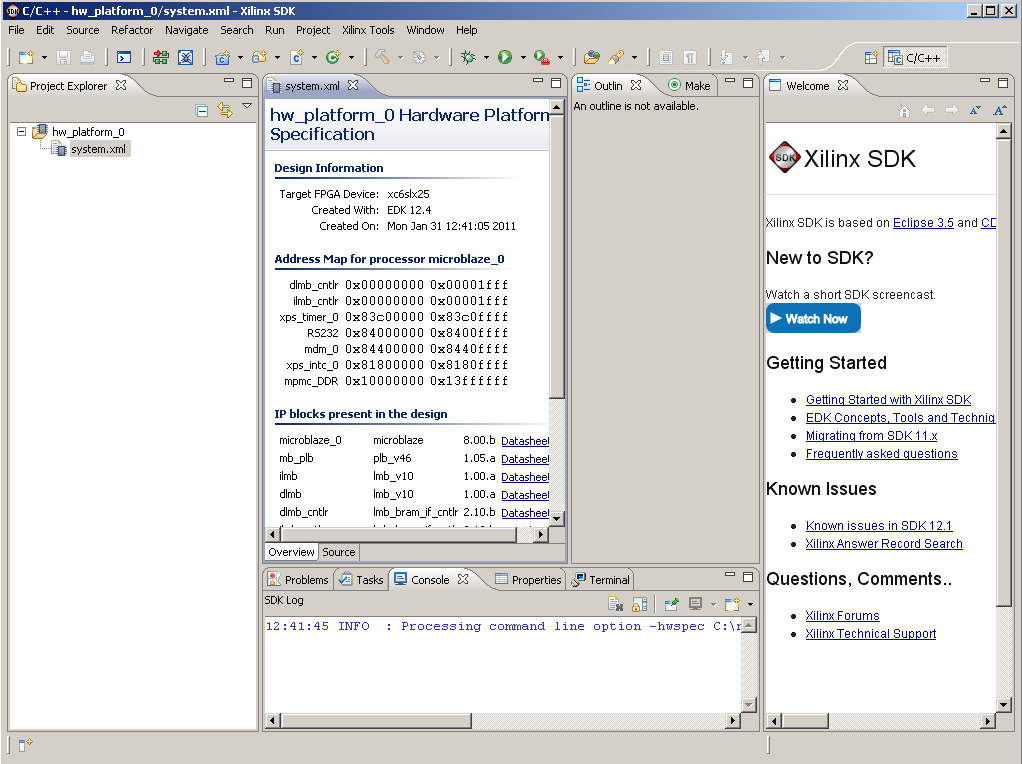This screenshot has width=1022, height=764.
Task: Select system.xml in Project Explorer
Action: coord(97,149)
